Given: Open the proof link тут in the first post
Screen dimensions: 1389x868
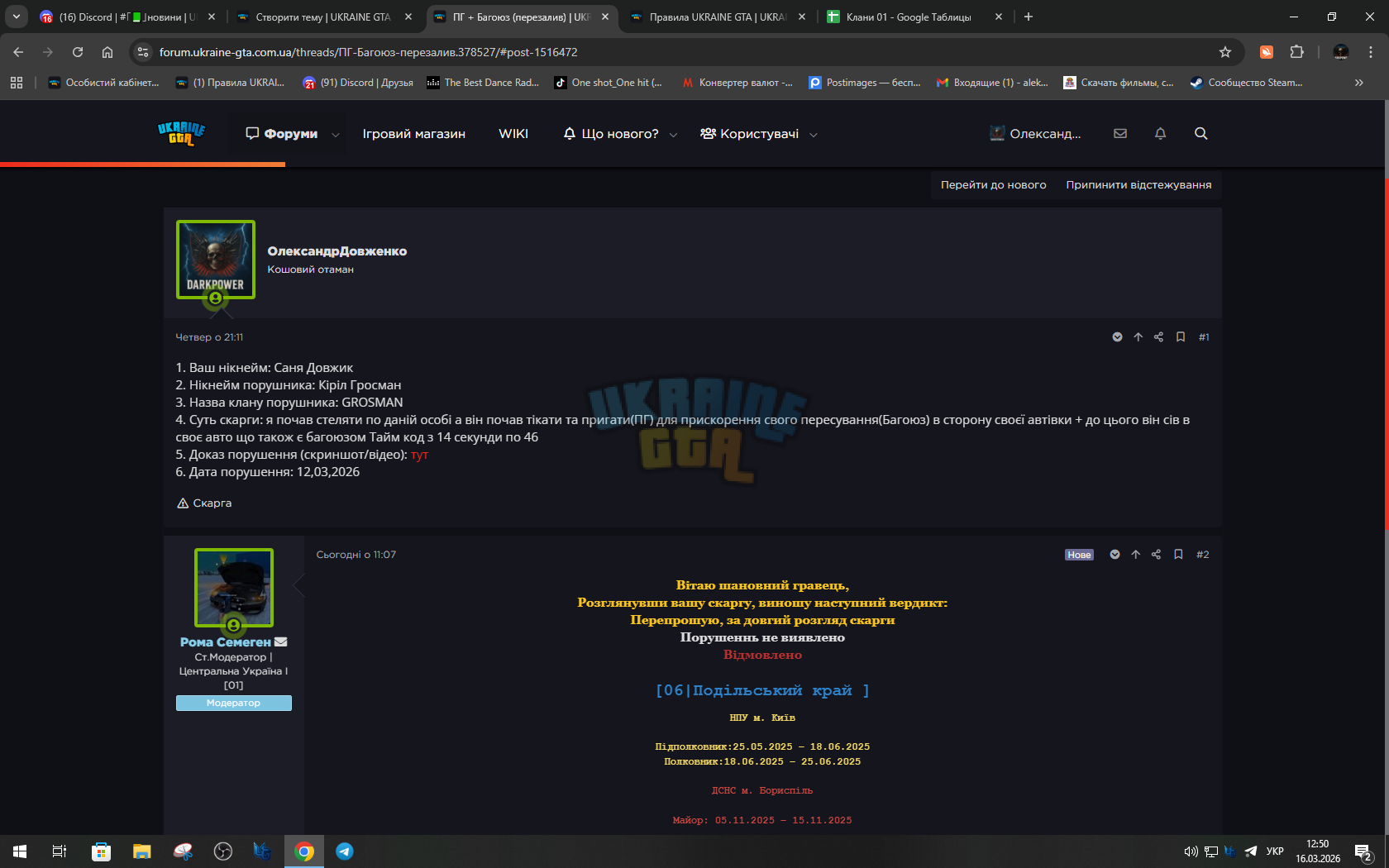Looking at the screenshot, I should tap(419, 455).
